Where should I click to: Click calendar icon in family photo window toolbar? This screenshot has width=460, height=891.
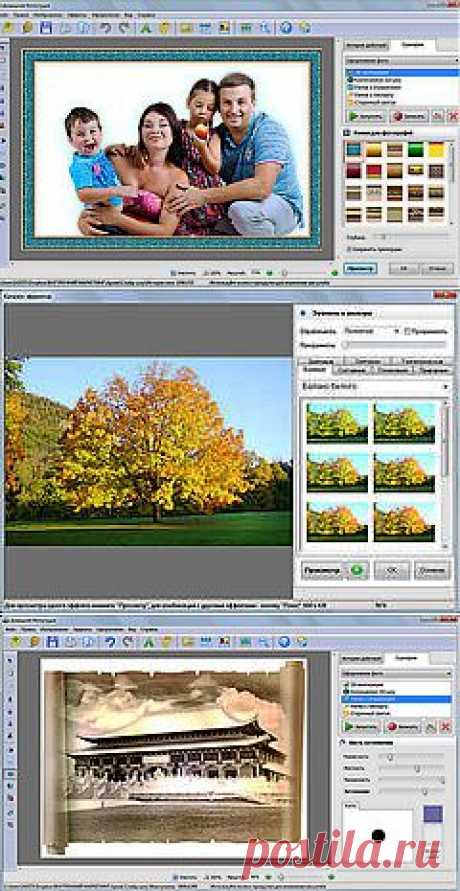pos(205,27)
